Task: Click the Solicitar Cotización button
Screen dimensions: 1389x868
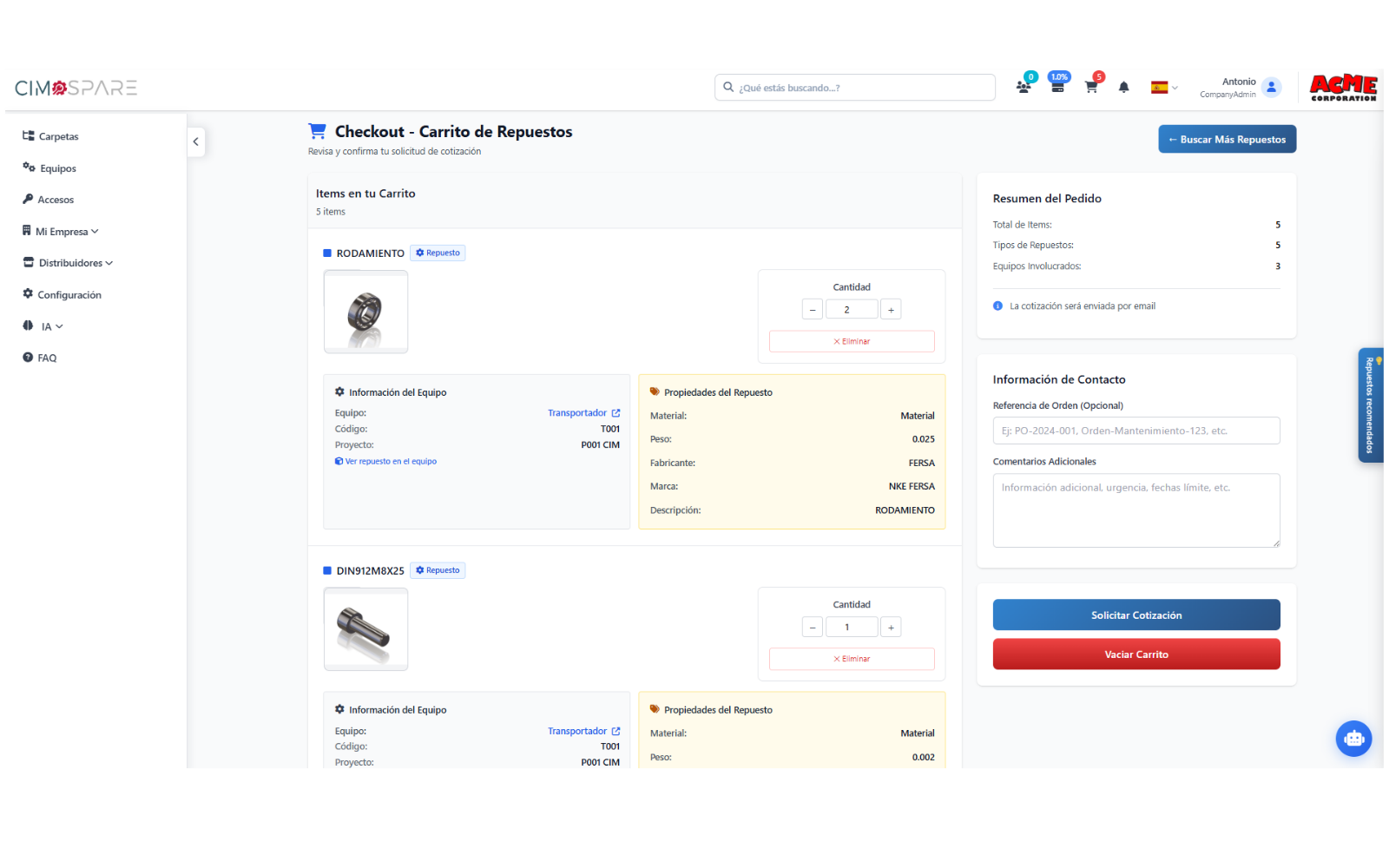Action: 1136,615
